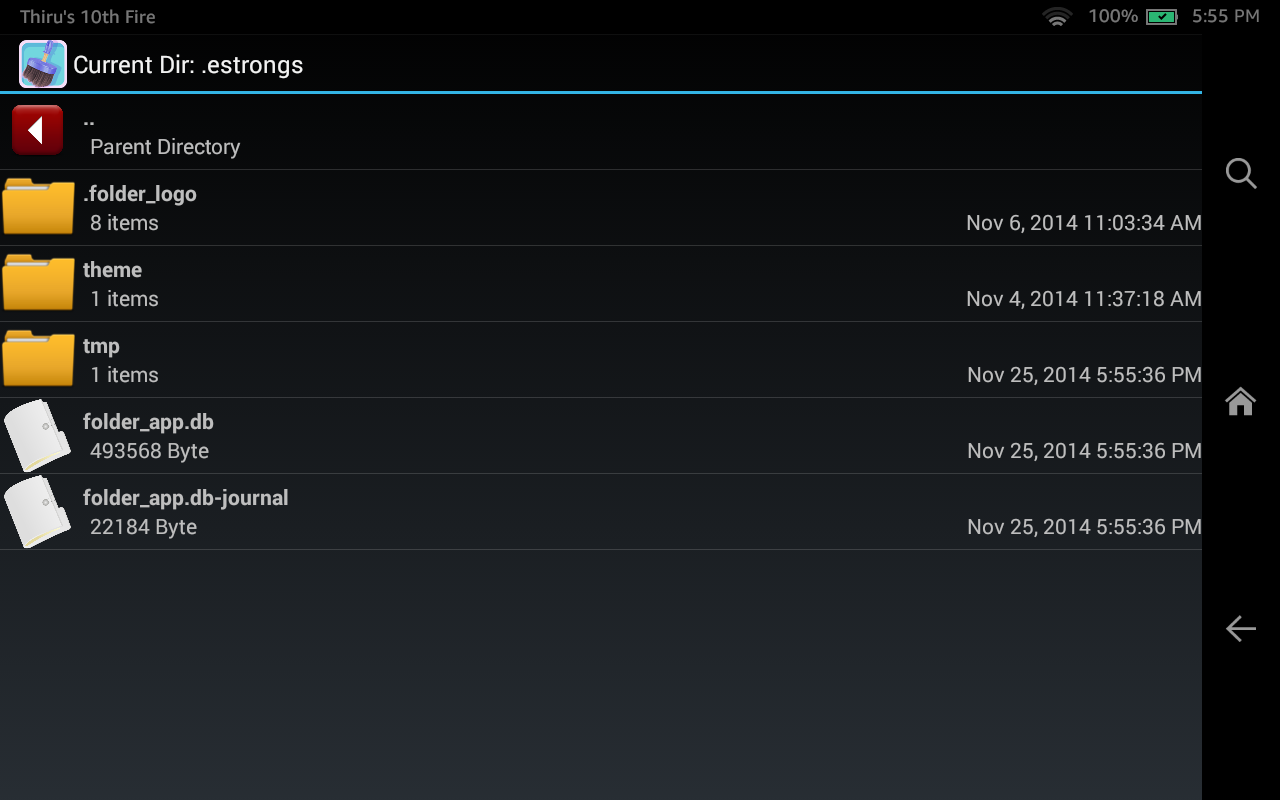Tap the battery status icon

(x=1161, y=17)
